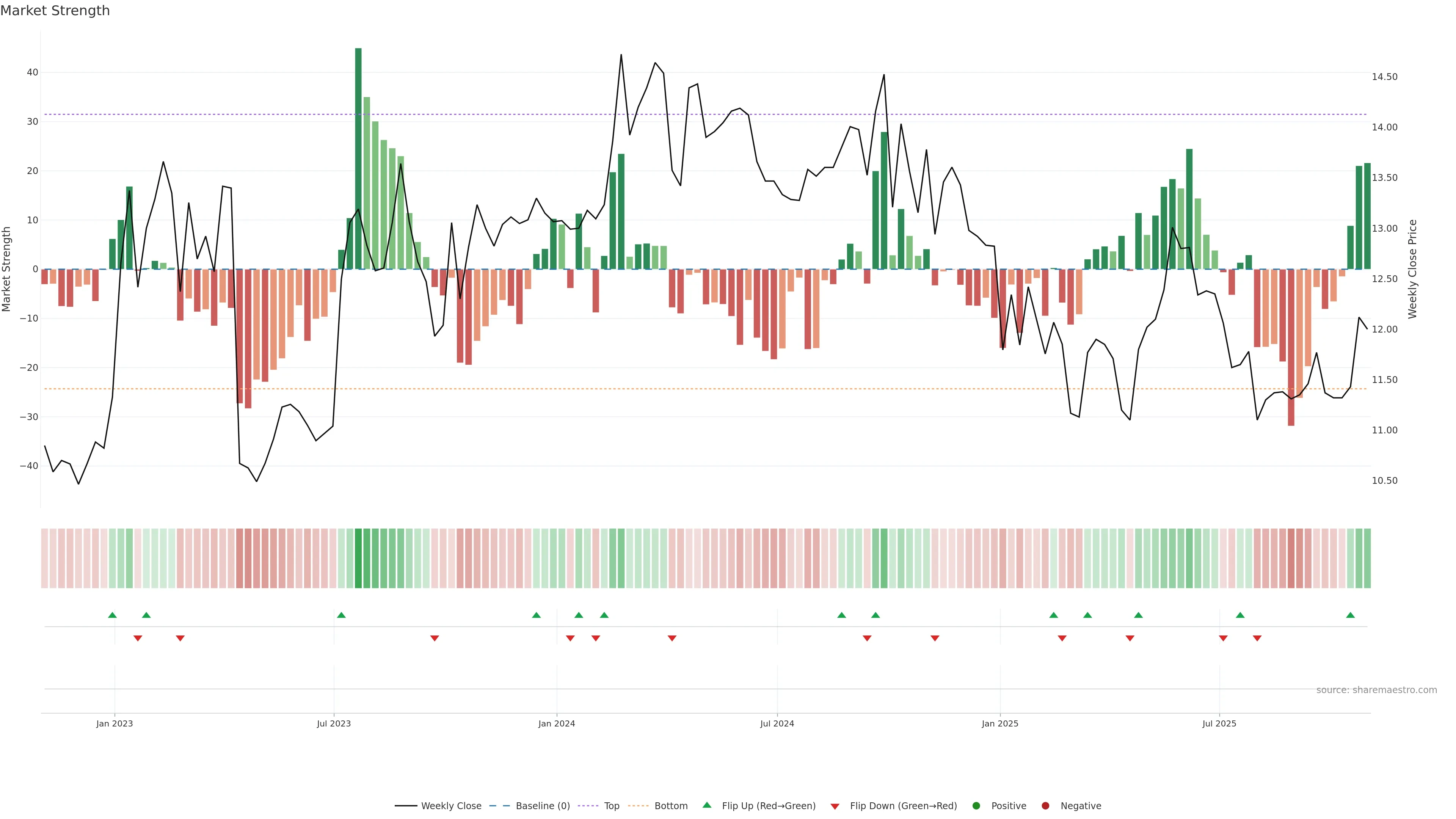Click the darkest green heatmap cell in strip
1456x819 pixels.
pos(358,558)
